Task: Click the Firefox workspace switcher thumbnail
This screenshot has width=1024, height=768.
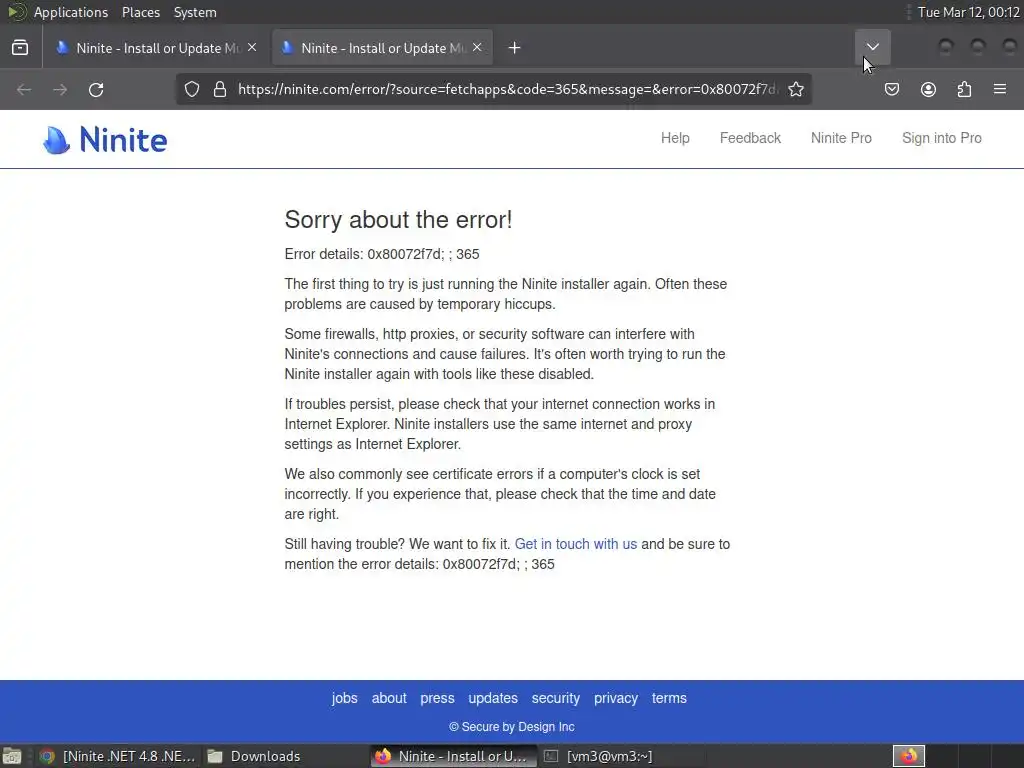Action: [x=908, y=756]
